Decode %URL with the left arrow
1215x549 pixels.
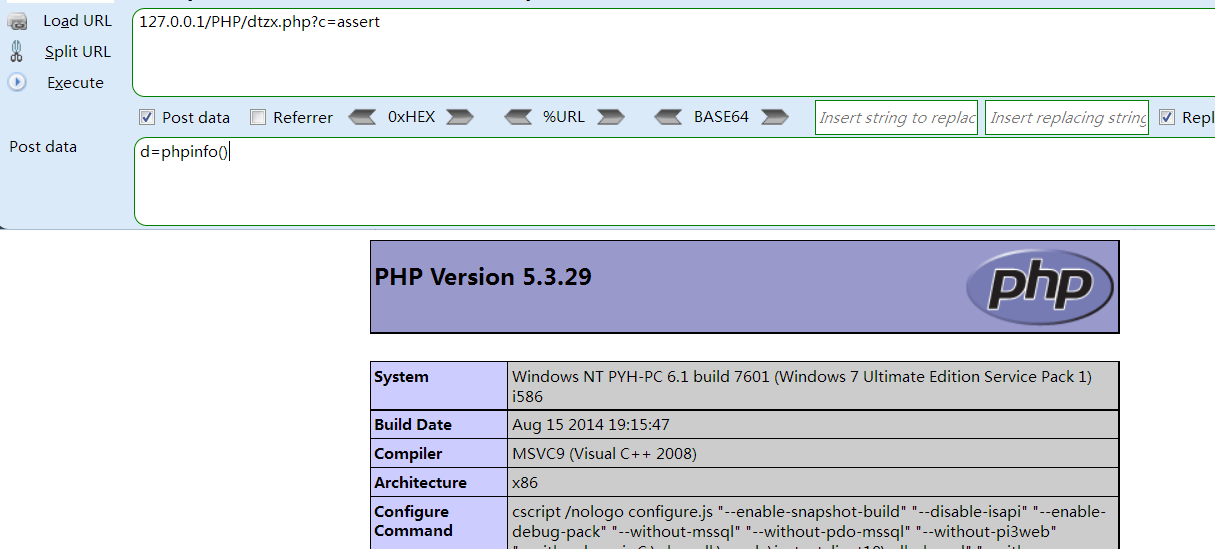coord(518,117)
